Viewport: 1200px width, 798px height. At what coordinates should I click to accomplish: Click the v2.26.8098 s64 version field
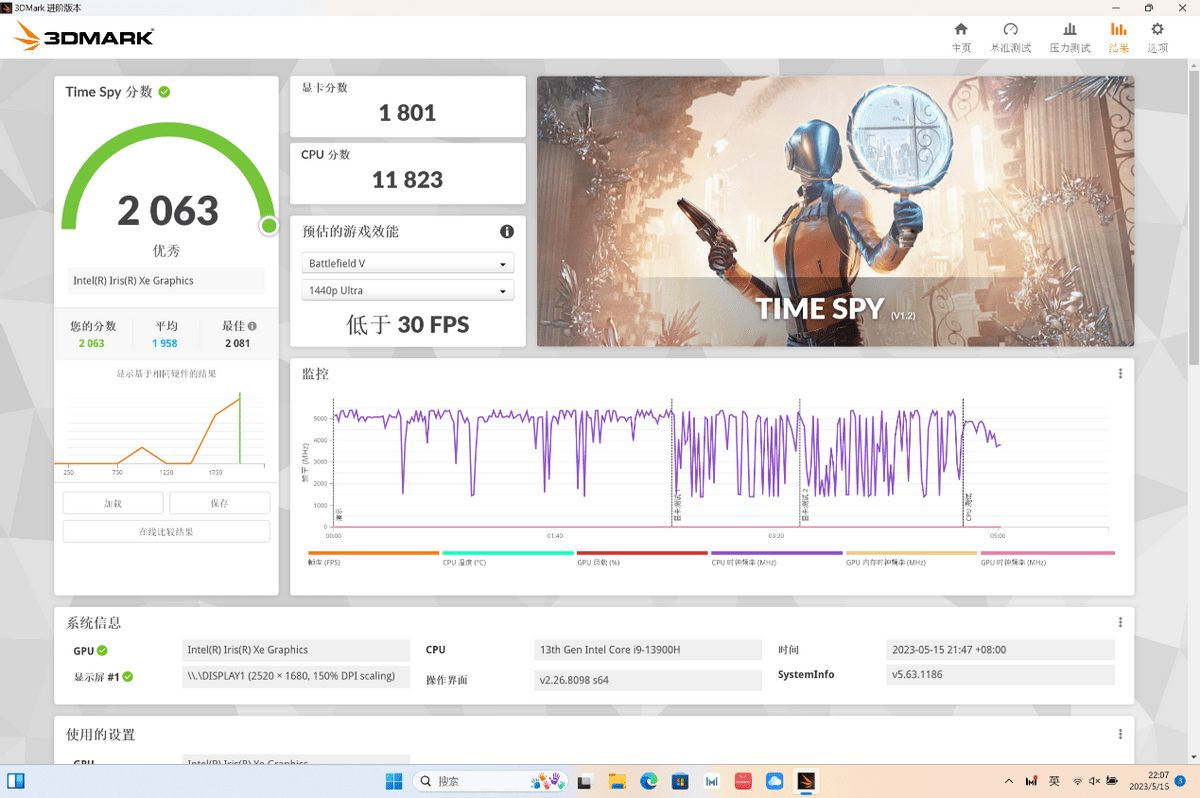pyautogui.click(x=648, y=680)
